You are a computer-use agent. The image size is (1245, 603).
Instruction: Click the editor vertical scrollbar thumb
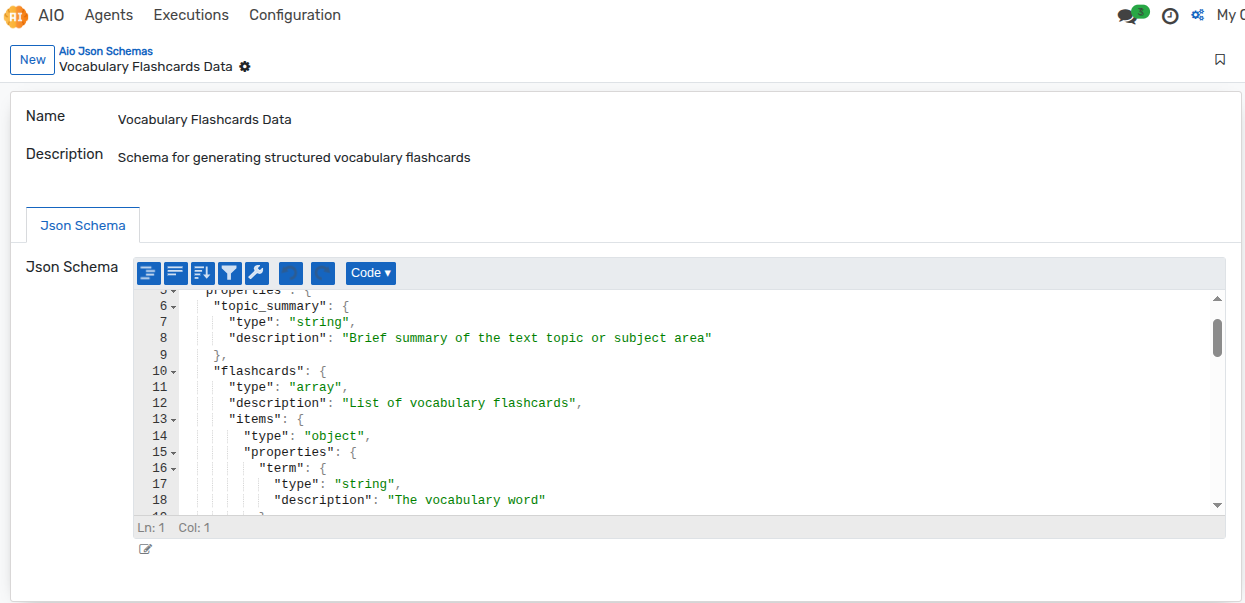click(x=1217, y=338)
